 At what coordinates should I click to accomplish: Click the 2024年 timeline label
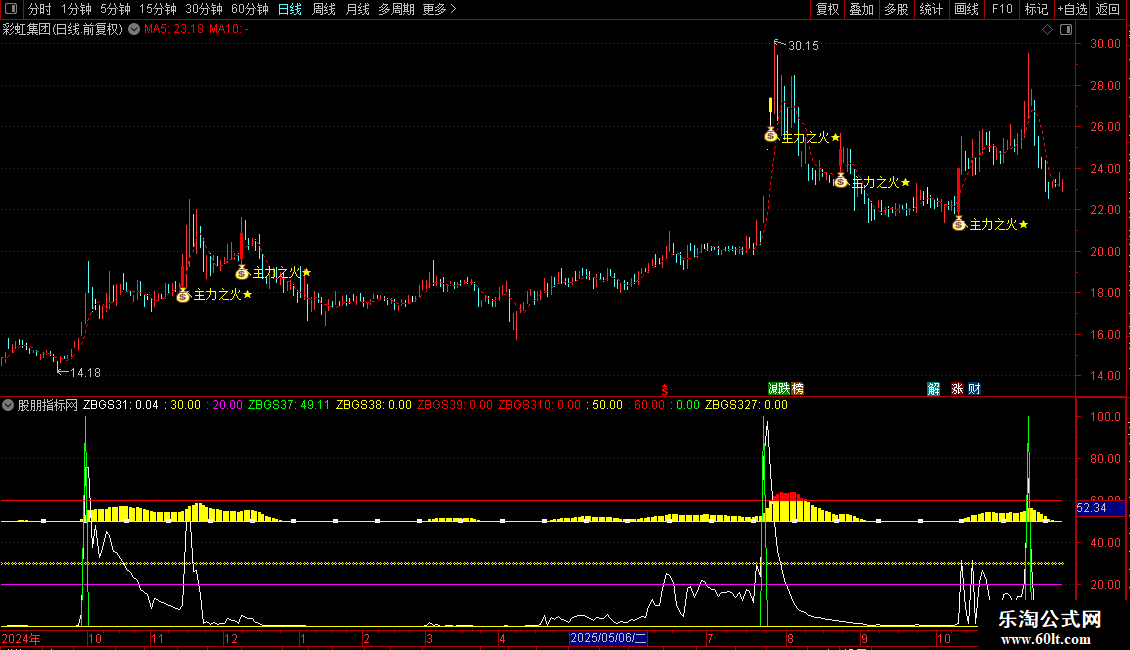21,638
